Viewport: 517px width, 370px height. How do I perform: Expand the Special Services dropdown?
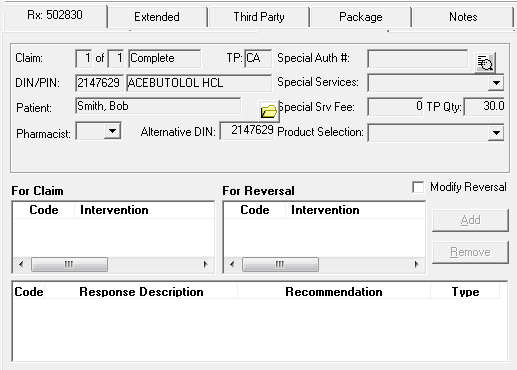click(496, 83)
